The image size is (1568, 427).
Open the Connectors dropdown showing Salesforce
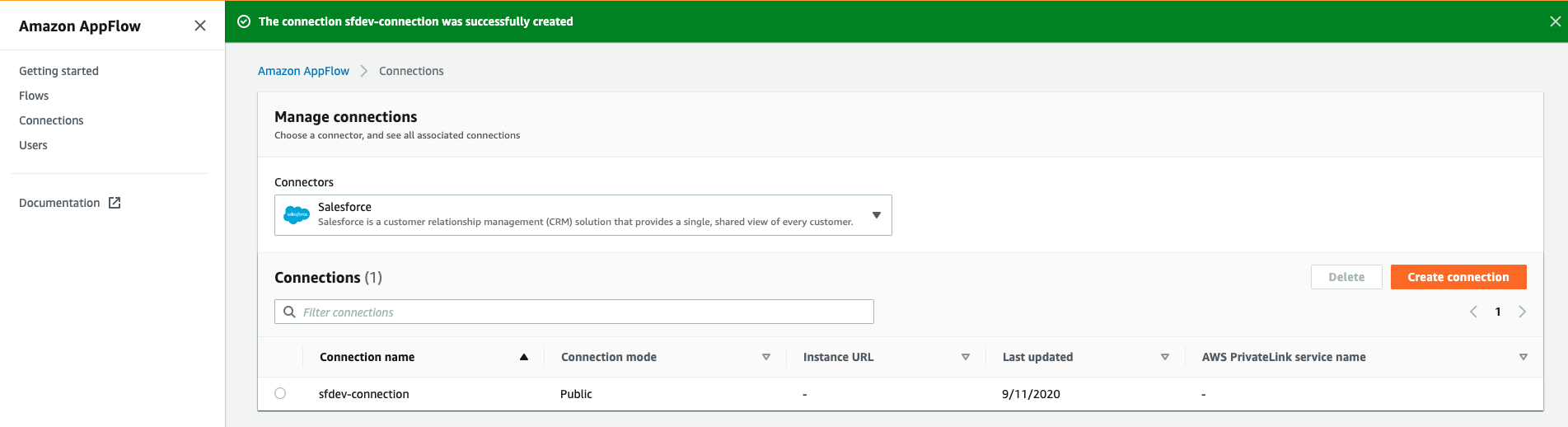pos(583,214)
